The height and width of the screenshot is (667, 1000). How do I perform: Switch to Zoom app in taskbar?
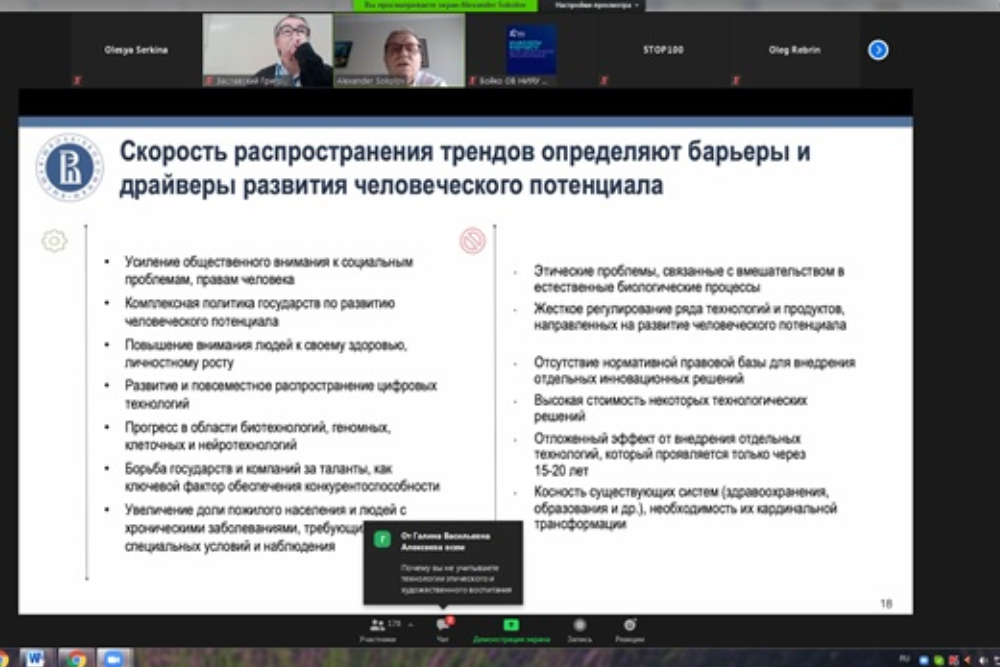[114, 658]
